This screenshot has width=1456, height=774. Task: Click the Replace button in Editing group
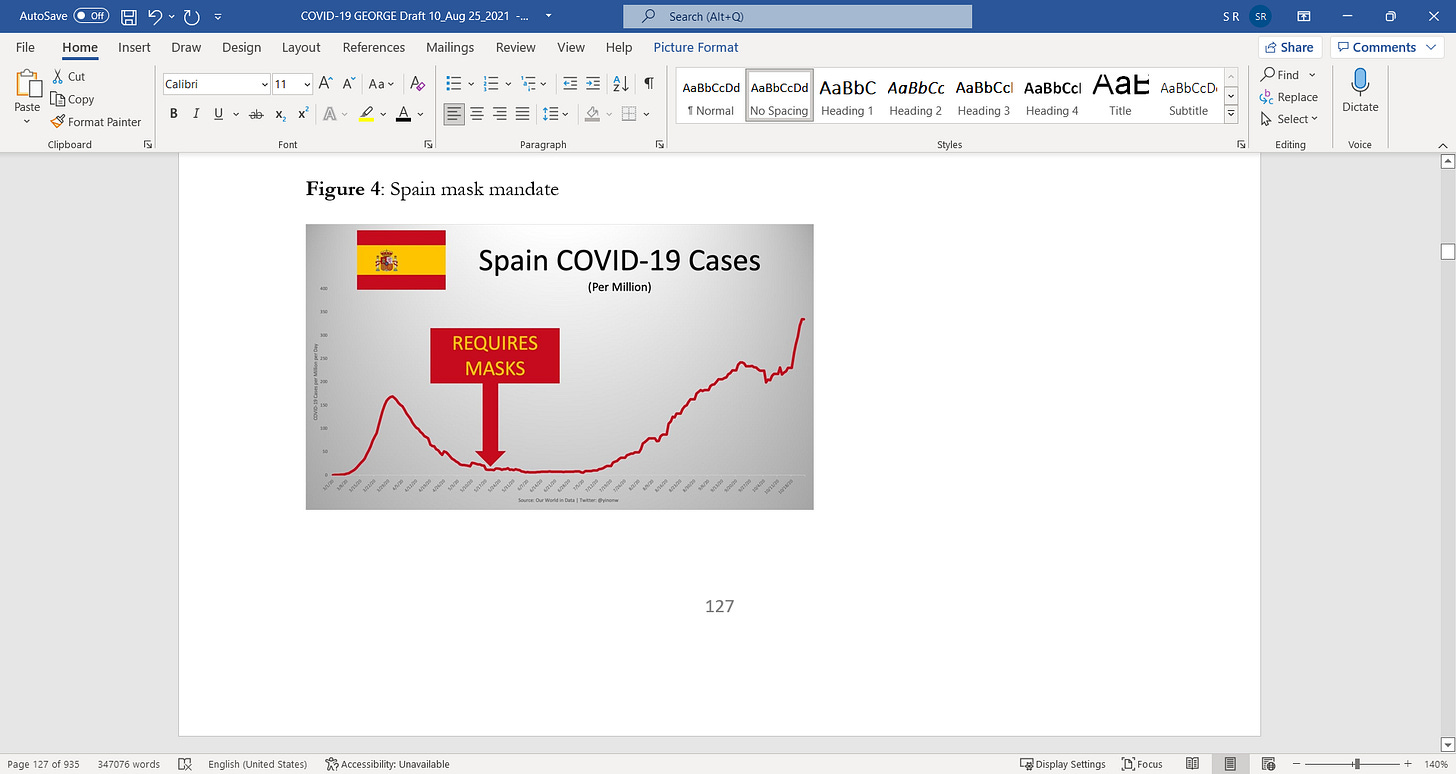point(1289,97)
